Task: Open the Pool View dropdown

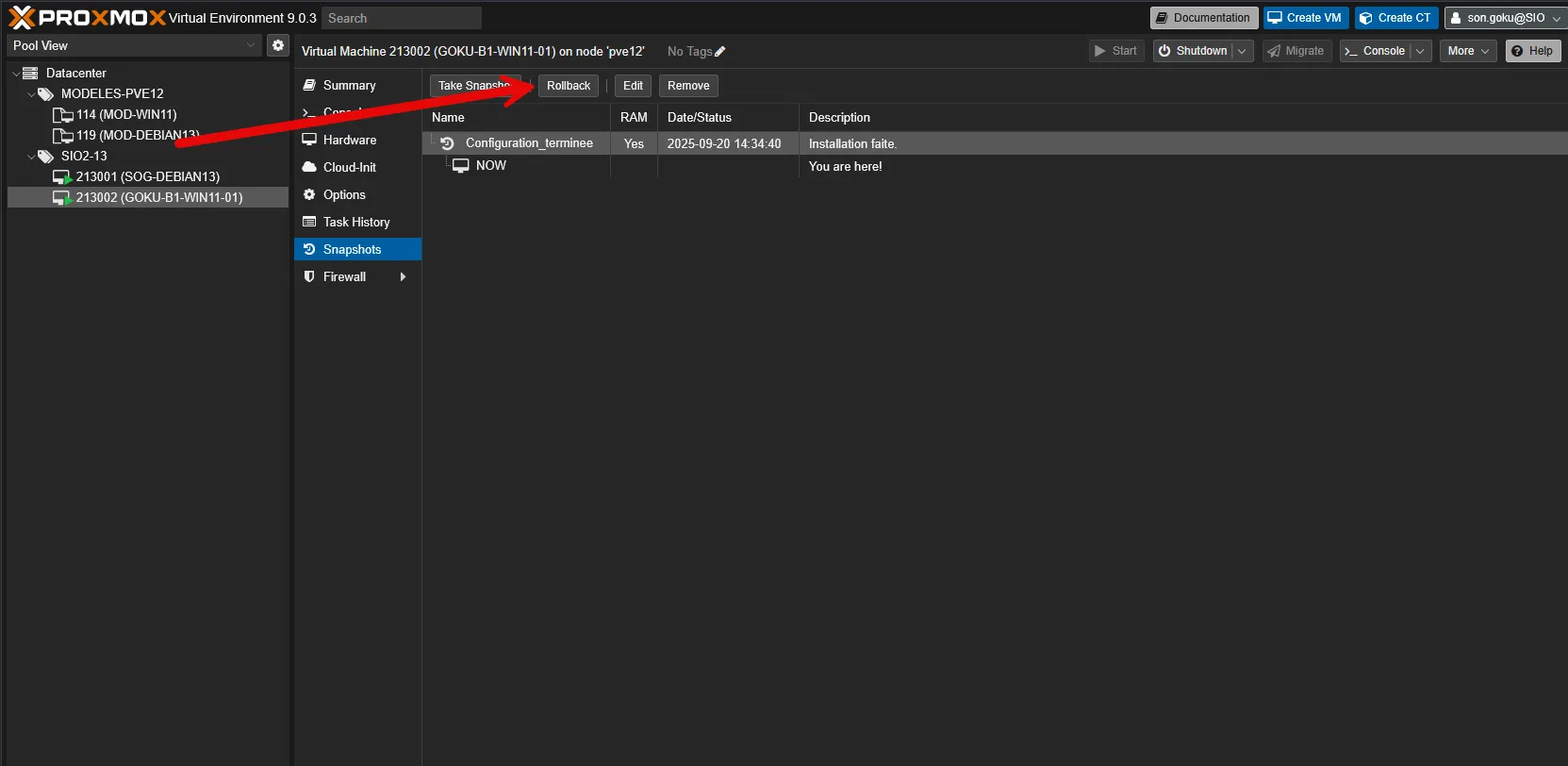Action: pos(251,45)
